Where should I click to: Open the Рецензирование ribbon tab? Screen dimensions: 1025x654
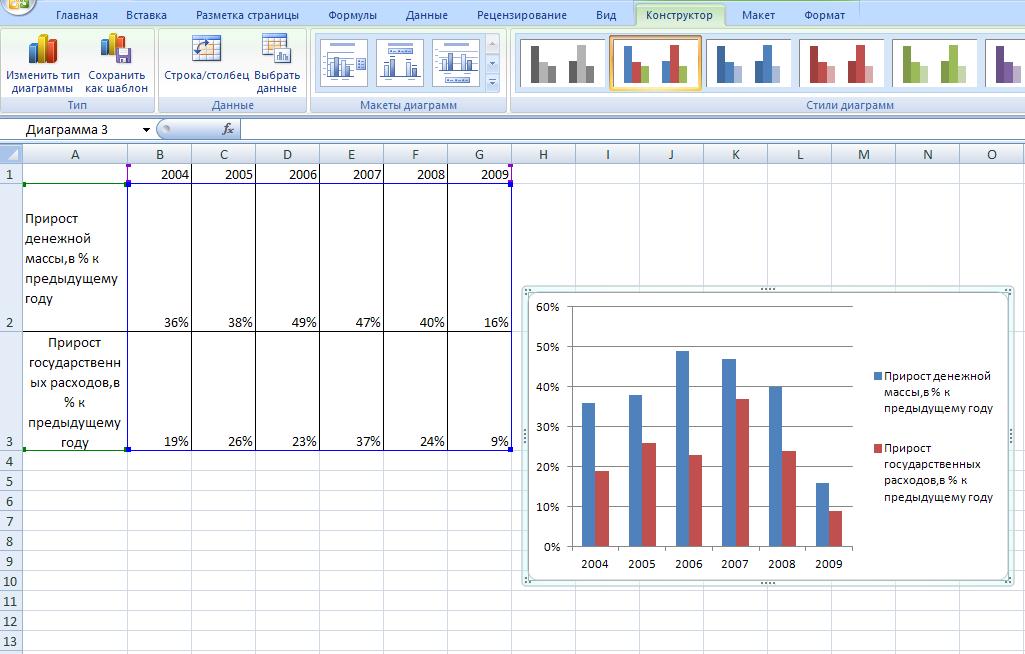click(x=522, y=15)
